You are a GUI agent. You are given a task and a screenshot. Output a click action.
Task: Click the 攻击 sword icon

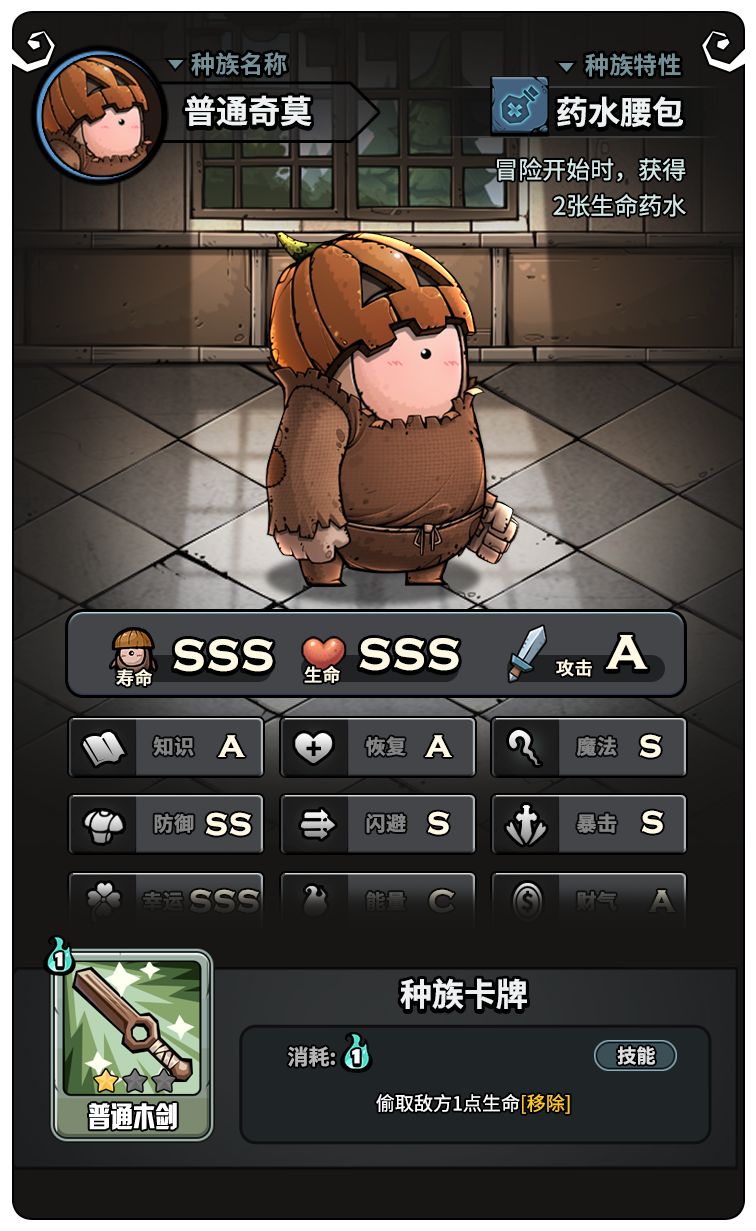[x=527, y=654]
